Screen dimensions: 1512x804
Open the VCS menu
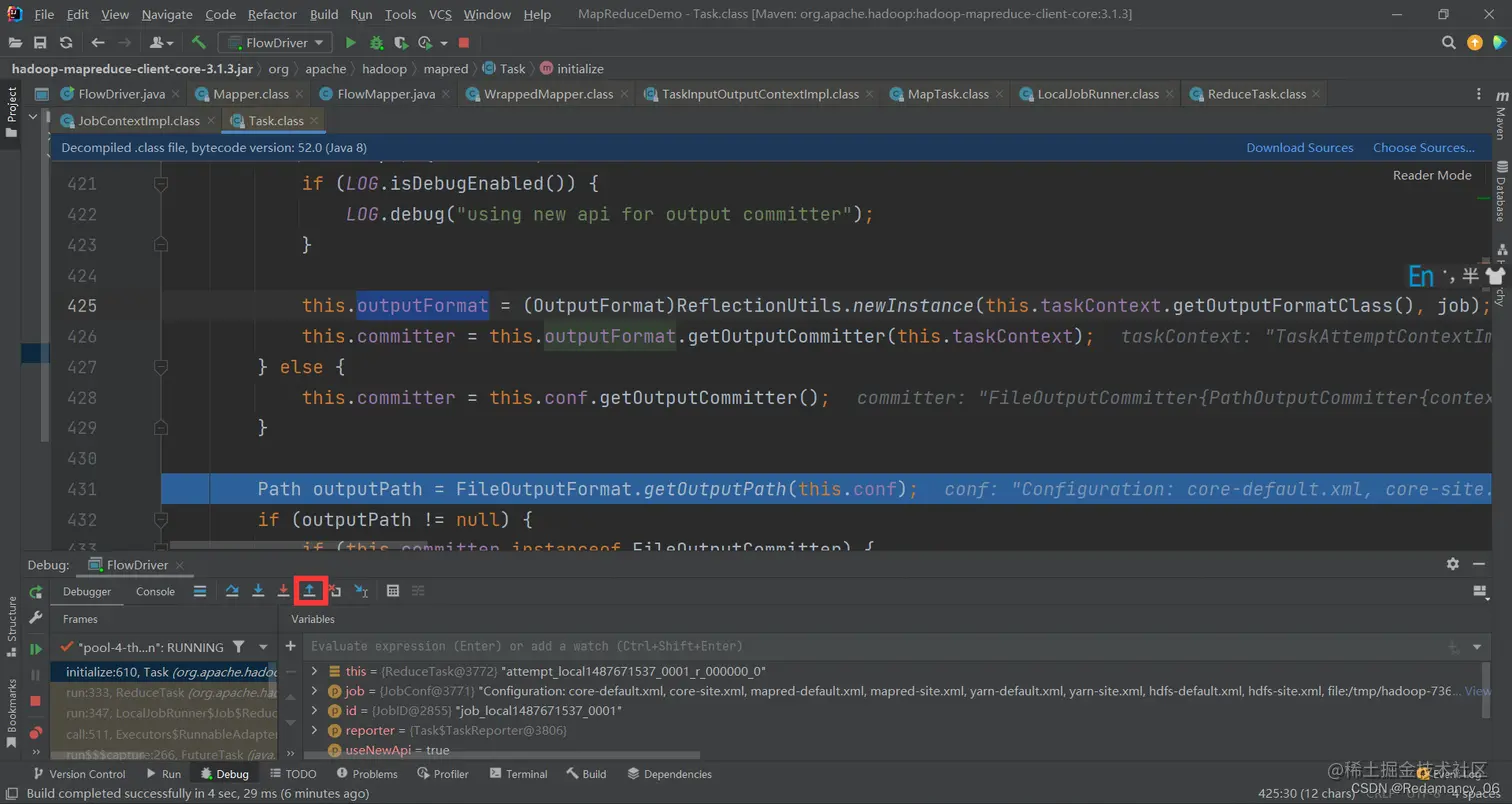tap(440, 15)
